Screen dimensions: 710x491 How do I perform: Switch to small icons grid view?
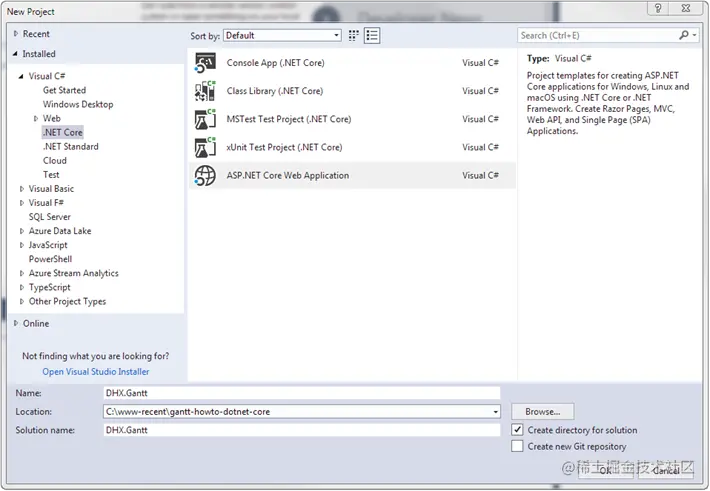pos(354,35)
